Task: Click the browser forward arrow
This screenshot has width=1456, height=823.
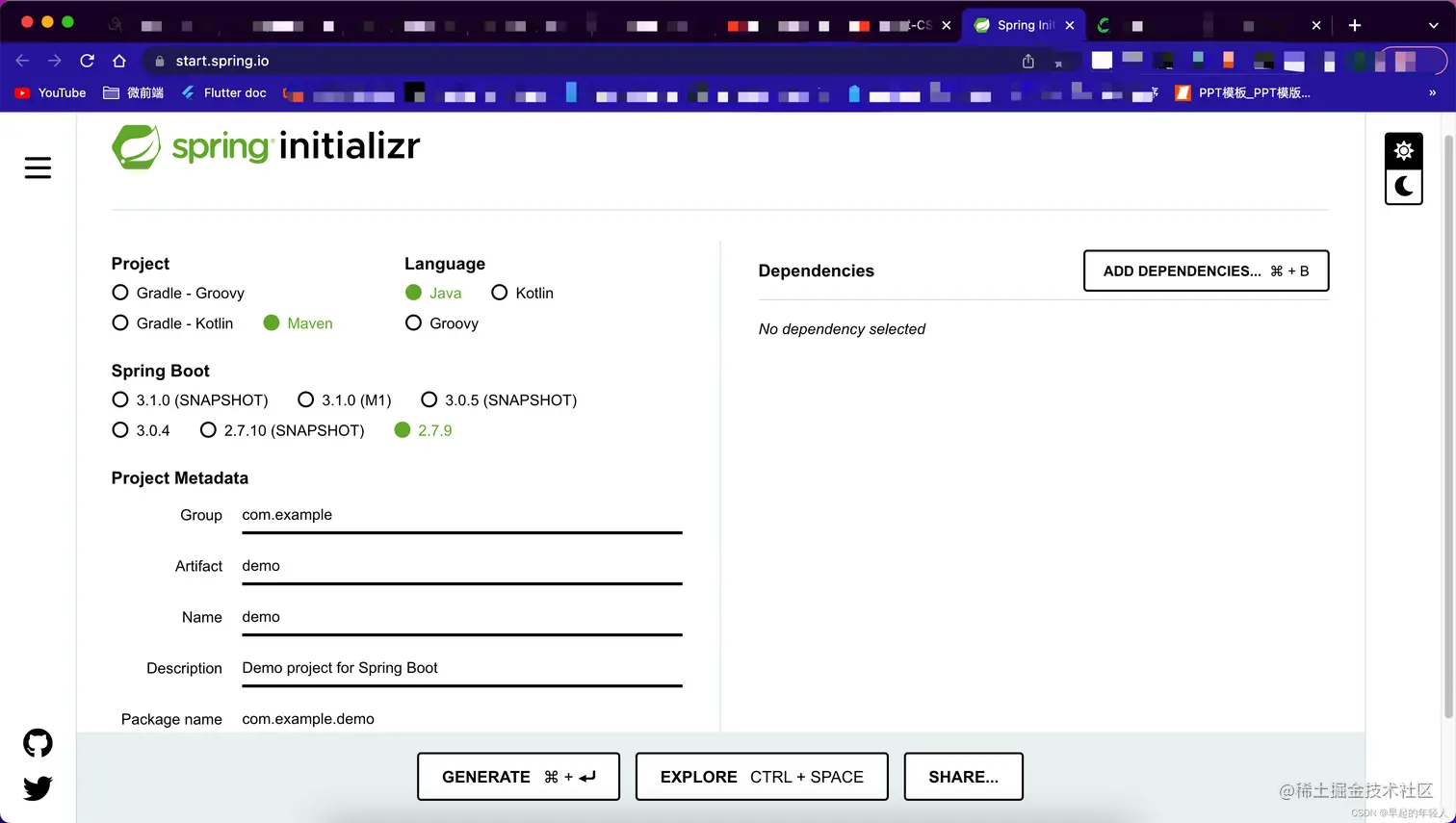Action: click(55, 61)
